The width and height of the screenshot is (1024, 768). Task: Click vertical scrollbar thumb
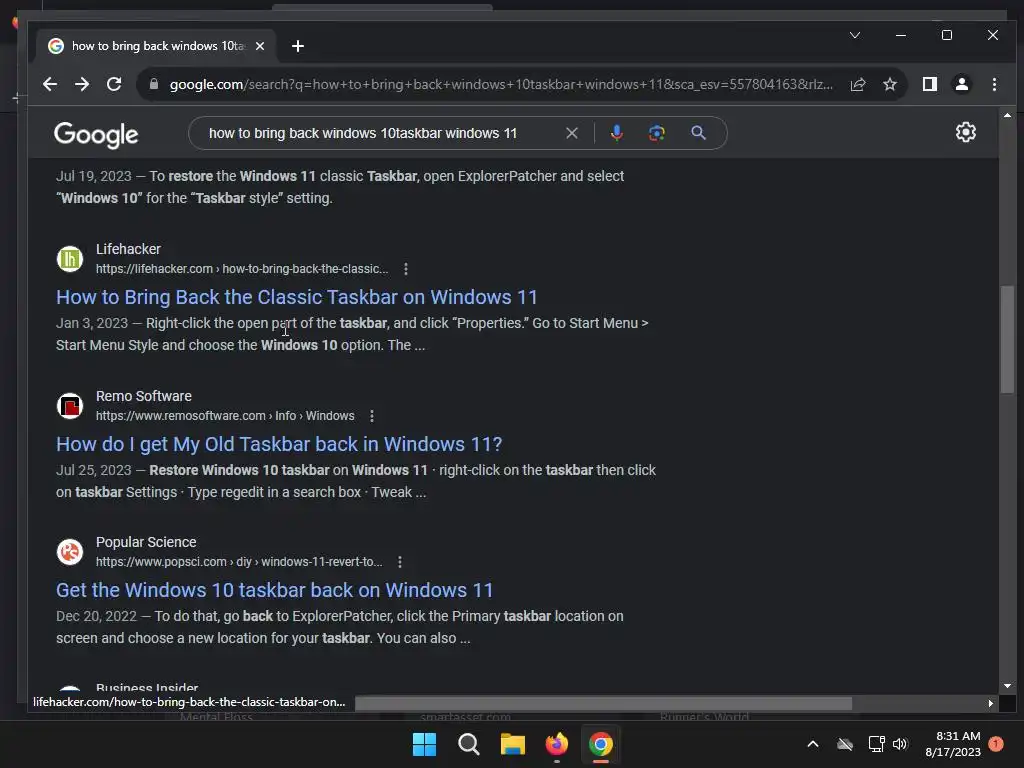[x=1007, y=340]
